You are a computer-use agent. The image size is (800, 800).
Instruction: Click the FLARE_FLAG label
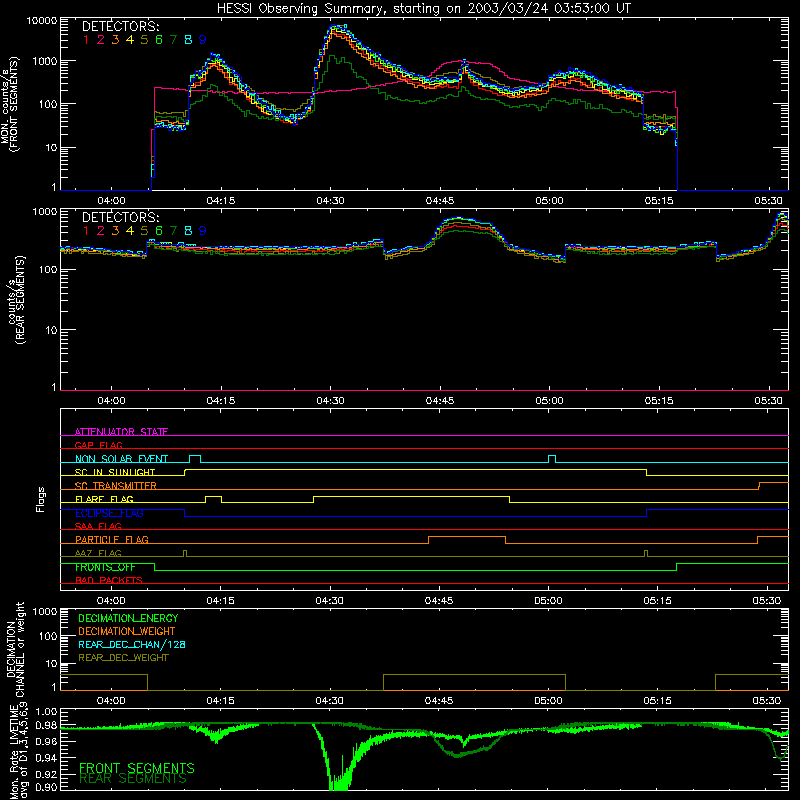tap(104, 499)
